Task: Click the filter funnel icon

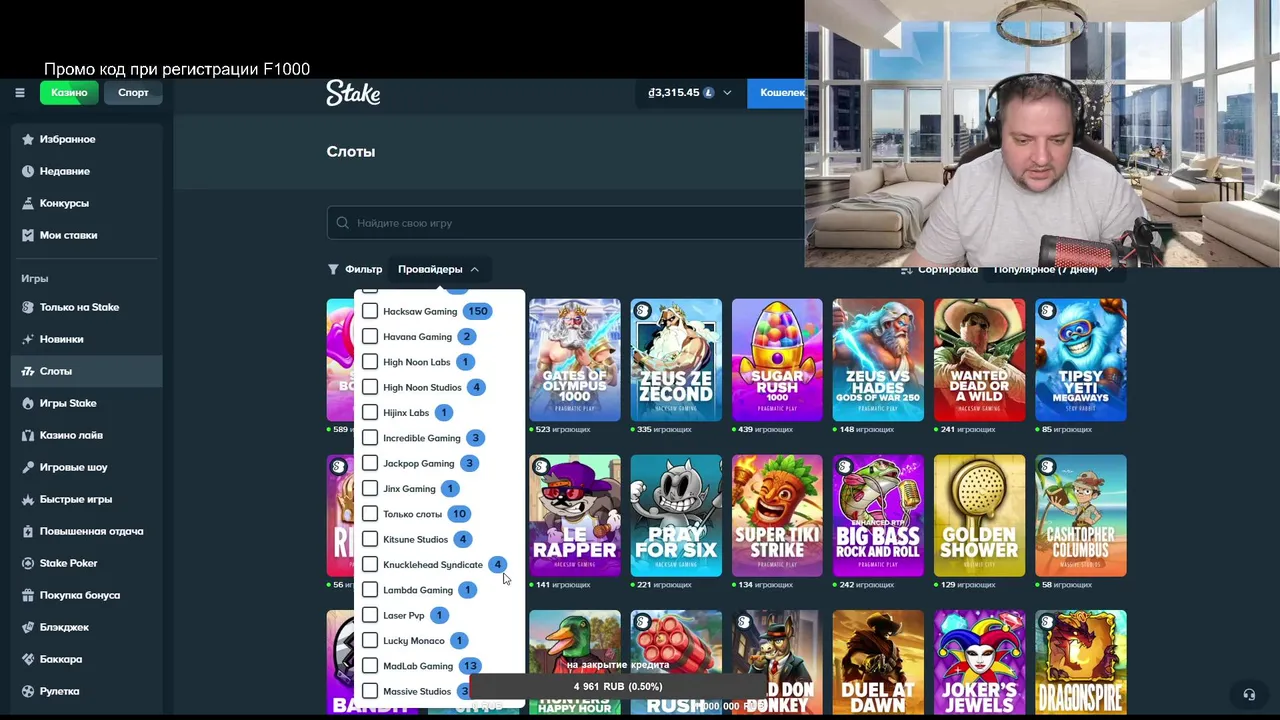Action: tap(333, 269)
